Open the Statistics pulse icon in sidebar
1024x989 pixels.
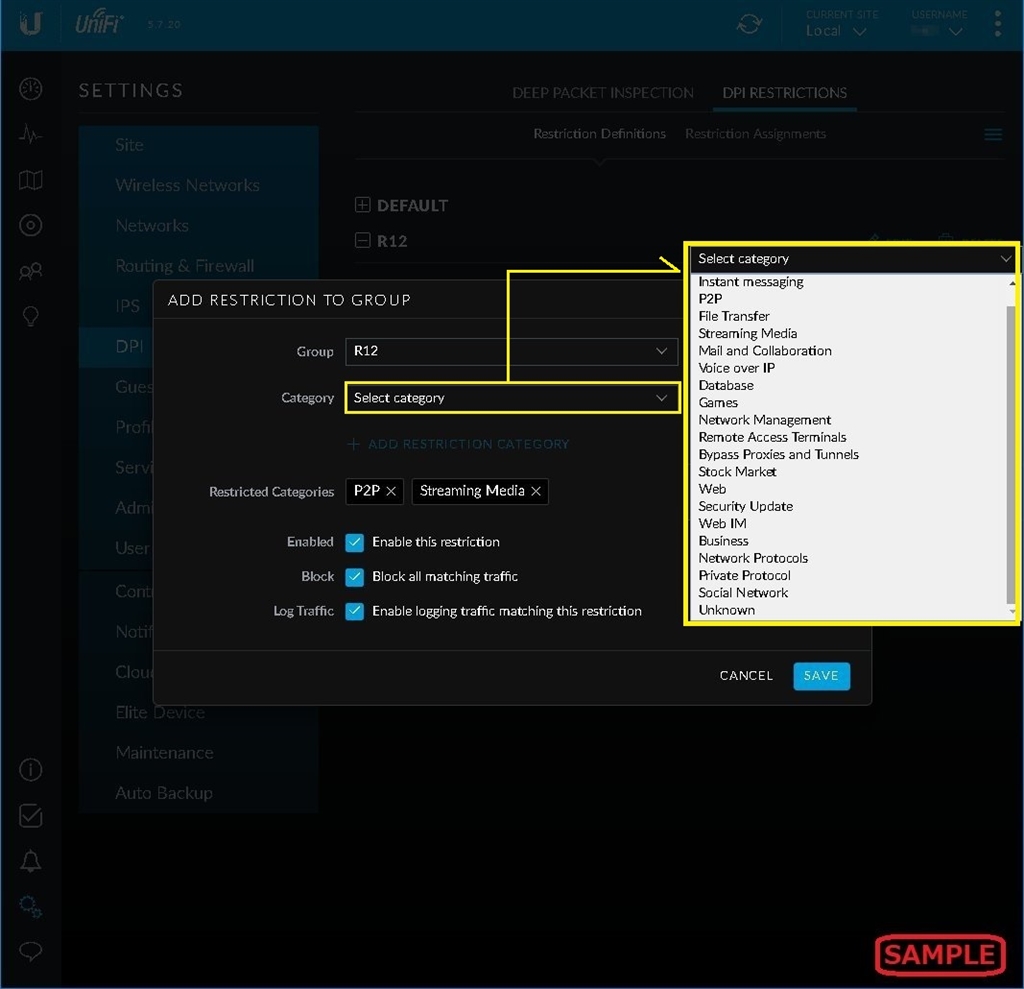[31, 135]
